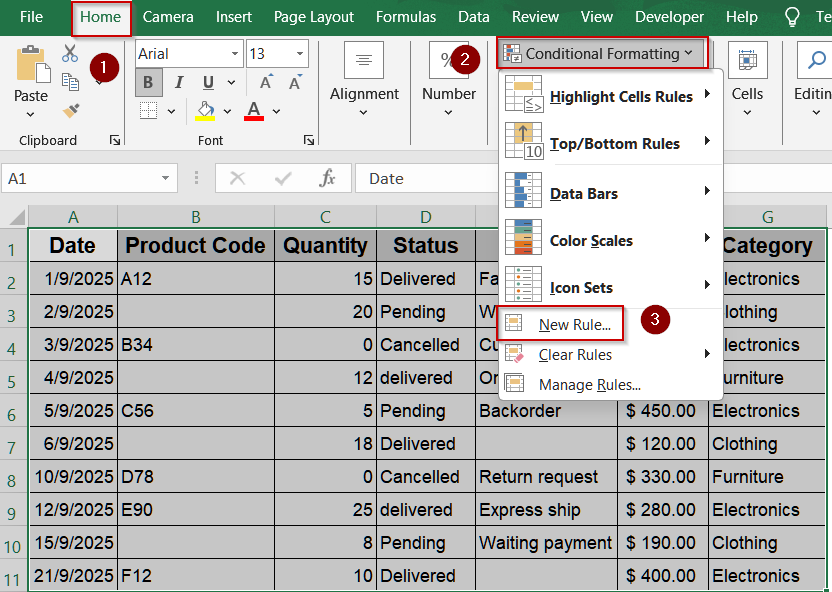Open the Name Box dropdown arrow
The width and height of the screenshot is (832, 592).
[166, 178]
